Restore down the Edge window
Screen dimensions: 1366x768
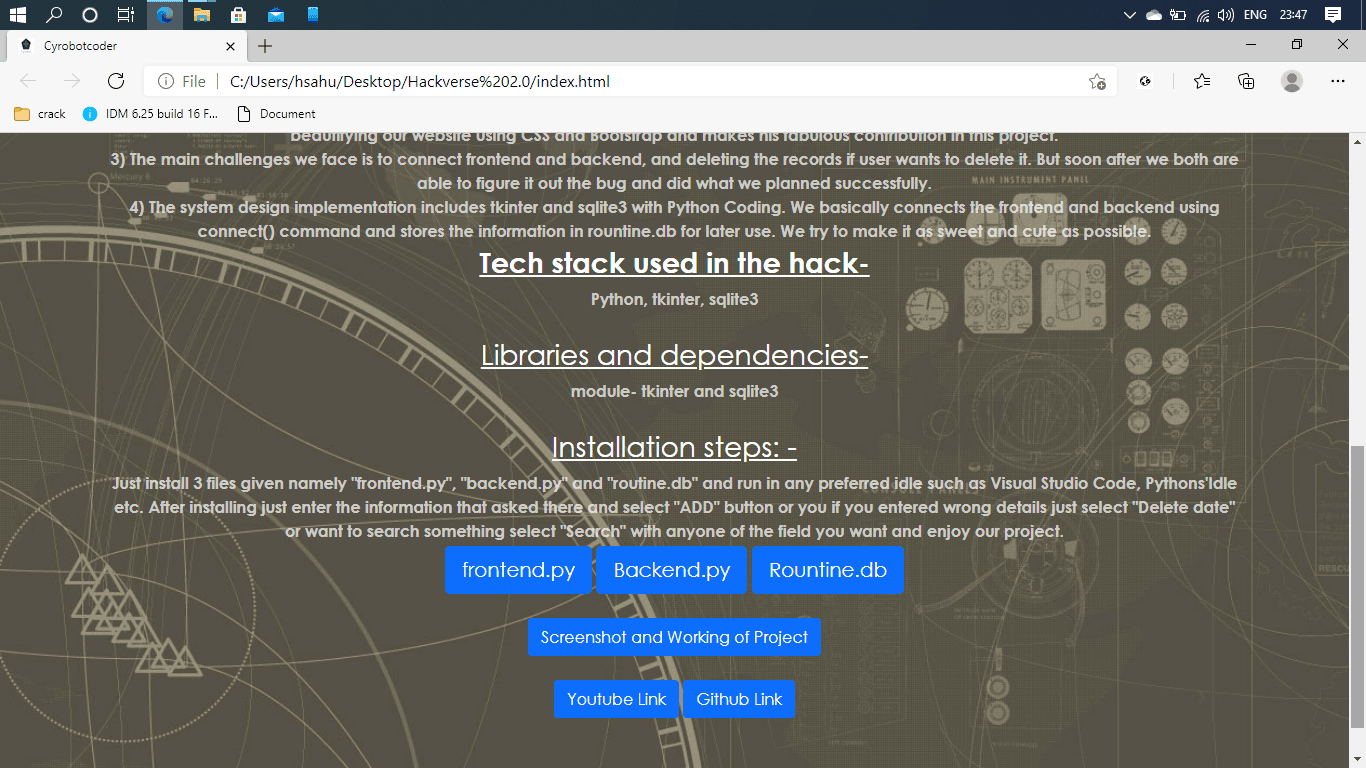click(x=1297, y=45)
